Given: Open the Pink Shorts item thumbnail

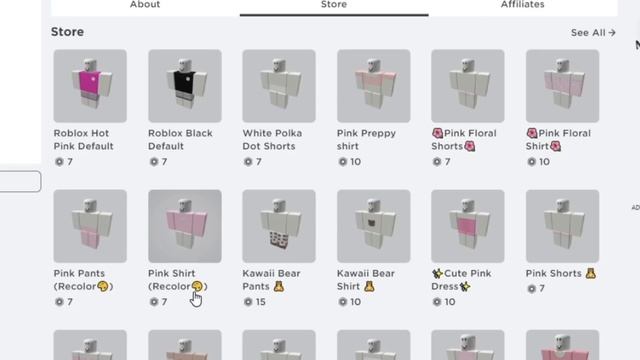Looking at the screenshot, I should click(x=562, y=226).
